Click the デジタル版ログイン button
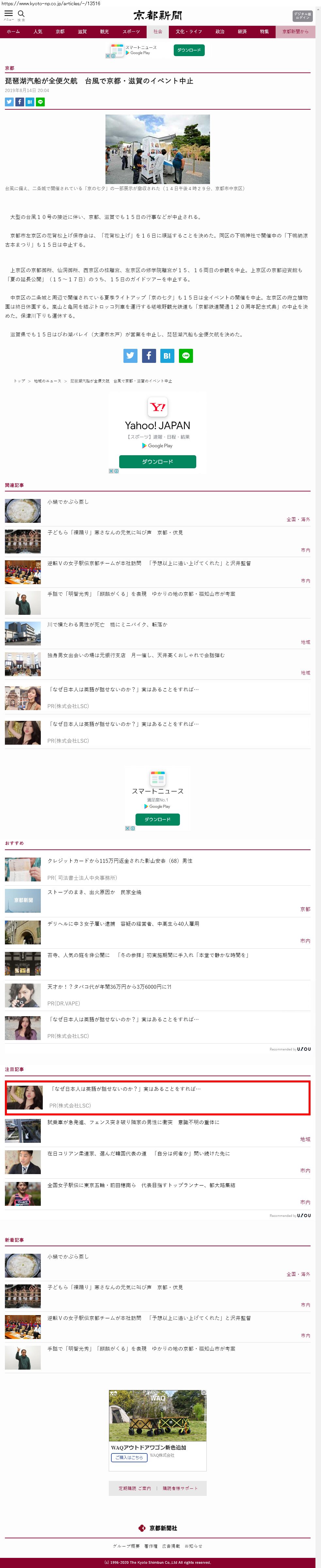 (x=302, y=16)
